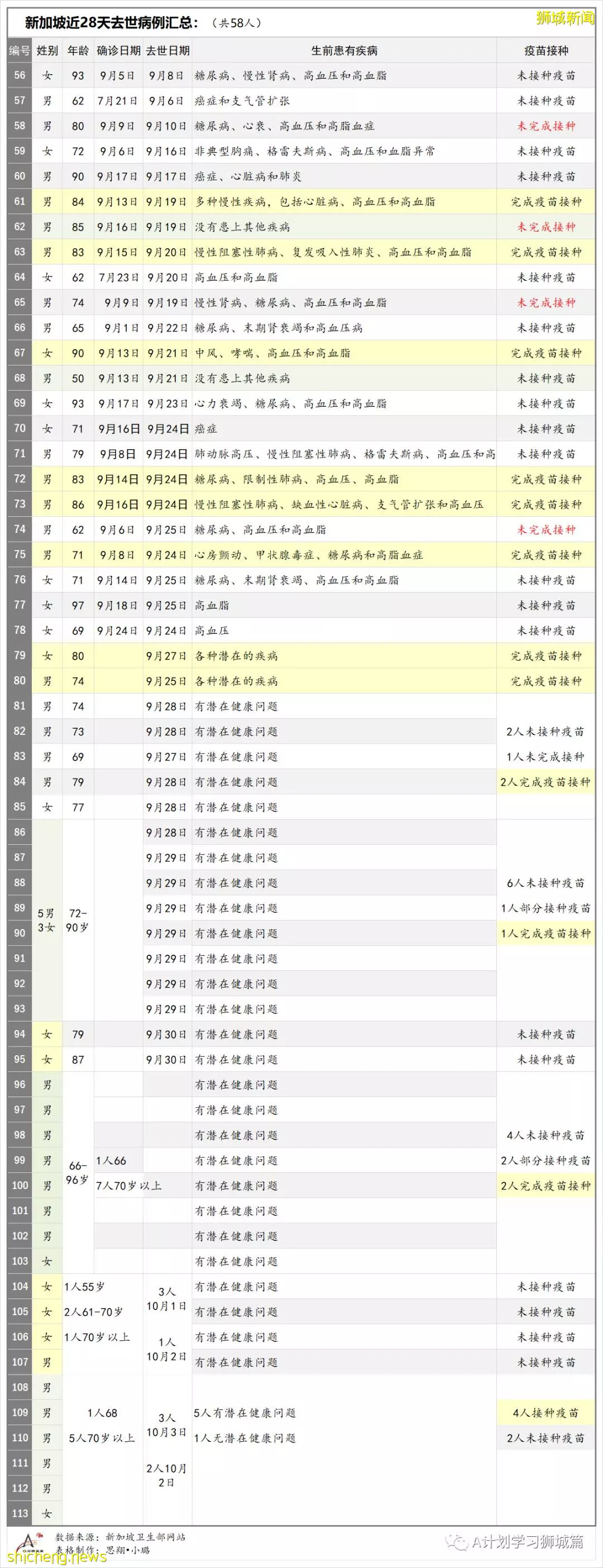
Task: Click the note 5人有潜在健康问题
Action: (x=245, y=1413)
